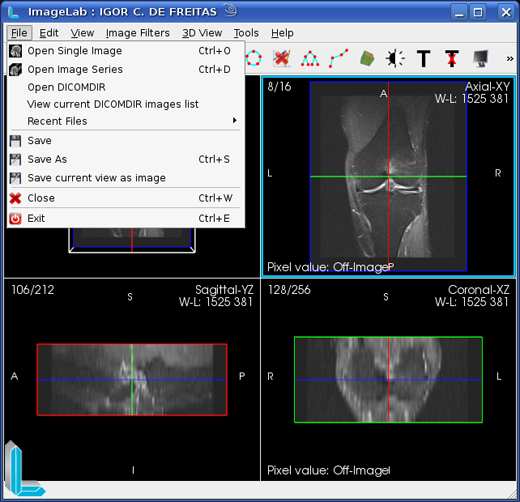Open the Edit menu
520x502 pixels.
point(49,33)
